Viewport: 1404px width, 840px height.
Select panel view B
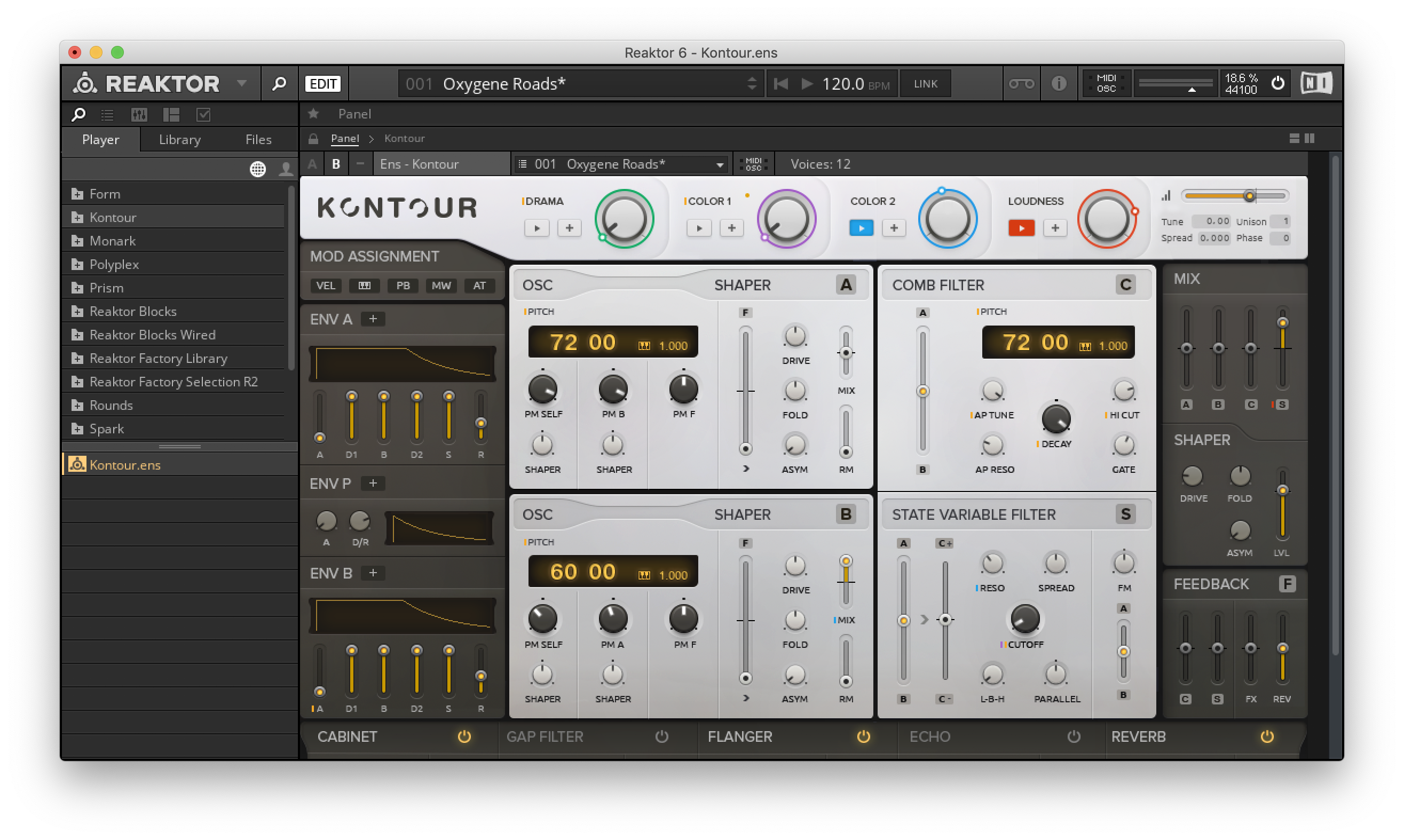[x=336, y=164]
